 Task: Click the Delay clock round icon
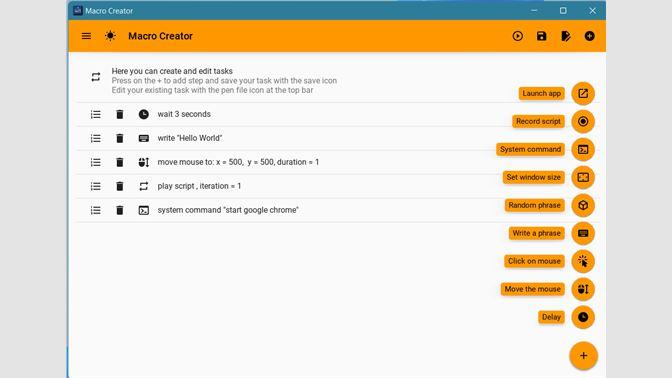coord(583,317)
